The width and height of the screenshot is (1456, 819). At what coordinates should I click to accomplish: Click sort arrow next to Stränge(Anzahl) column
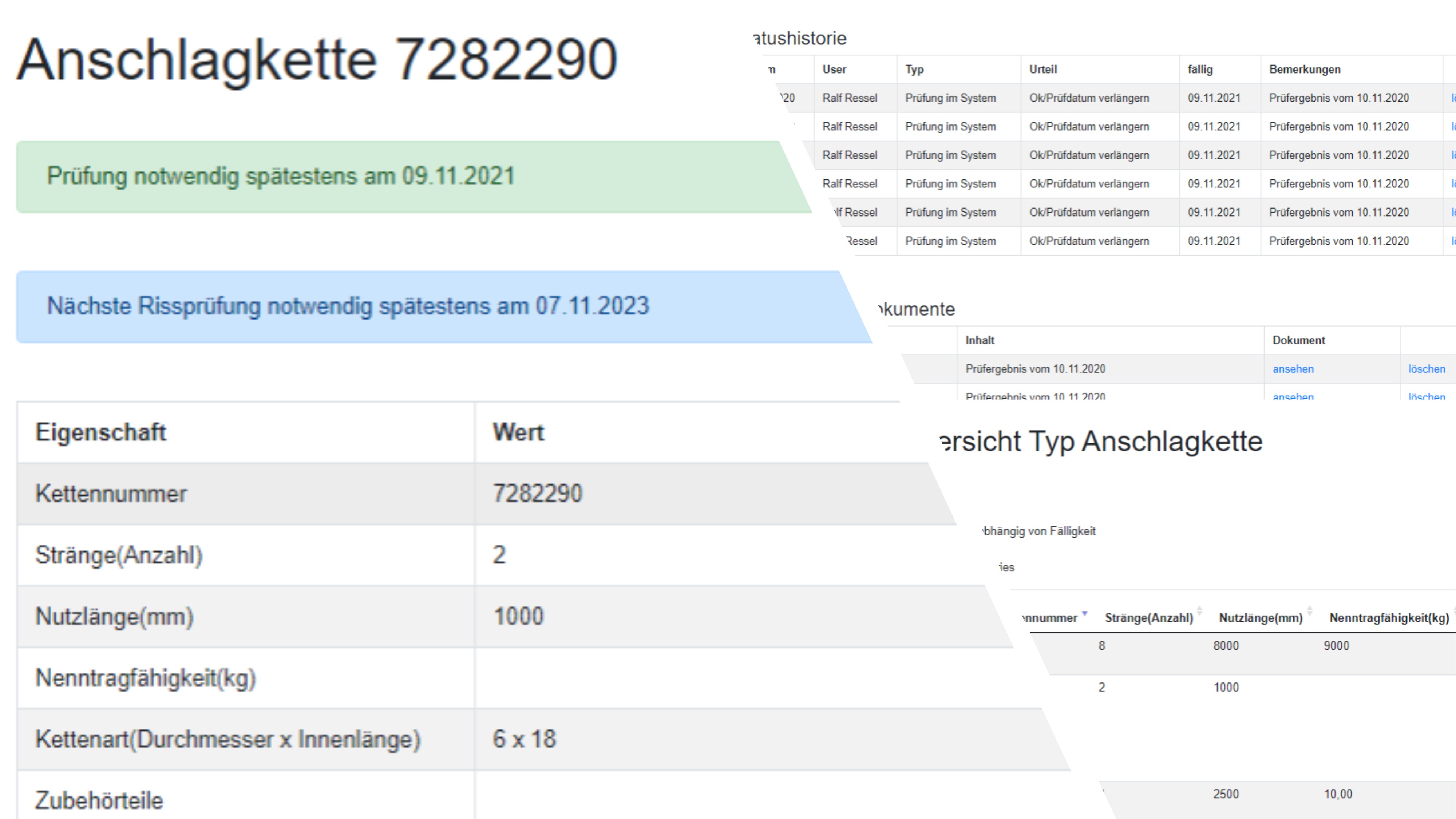(1199, 612)
